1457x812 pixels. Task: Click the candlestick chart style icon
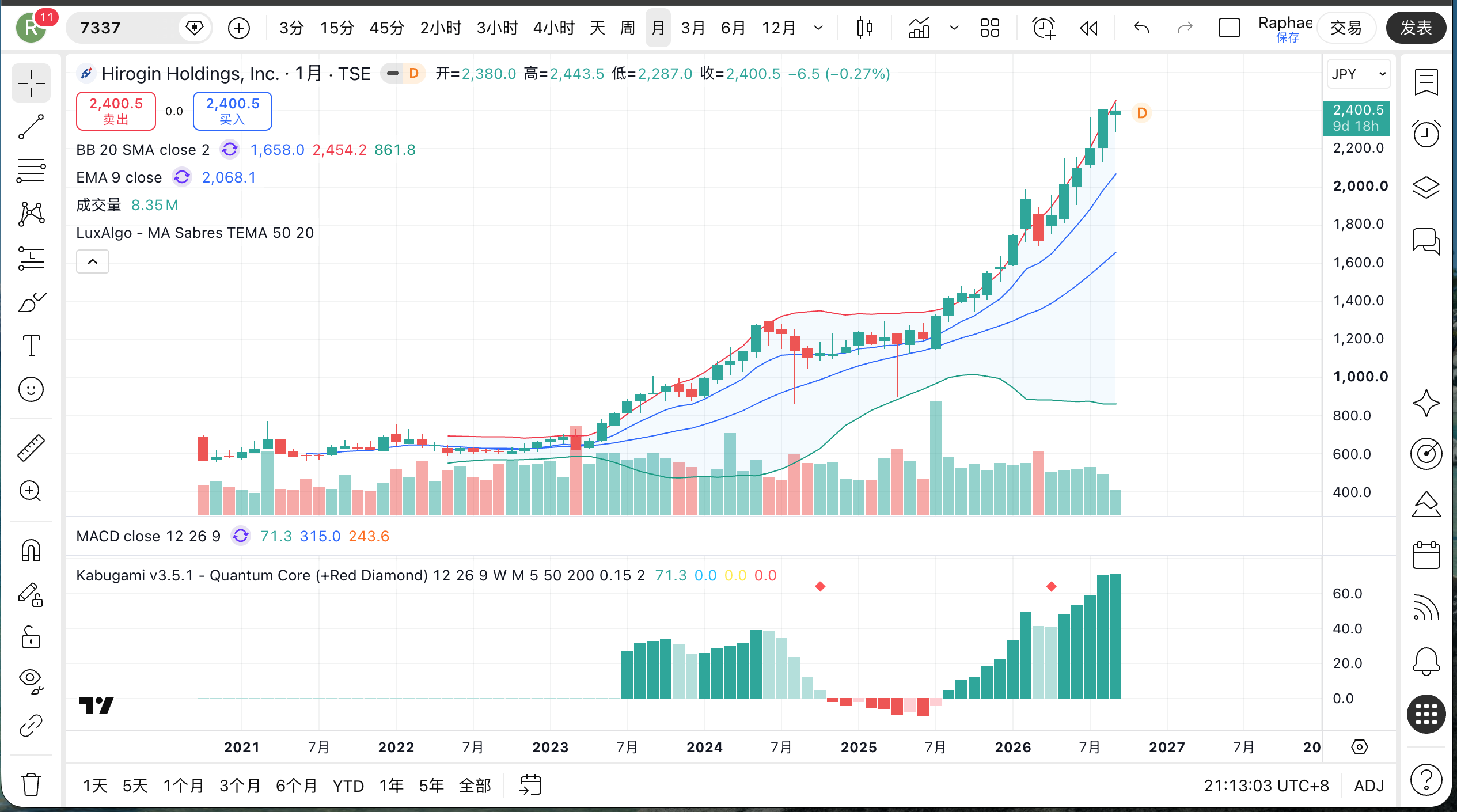(x=864, y=28)
